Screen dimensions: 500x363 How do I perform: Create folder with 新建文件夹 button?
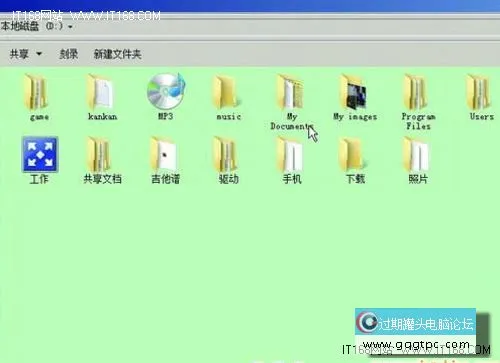[x=117, y=54]
